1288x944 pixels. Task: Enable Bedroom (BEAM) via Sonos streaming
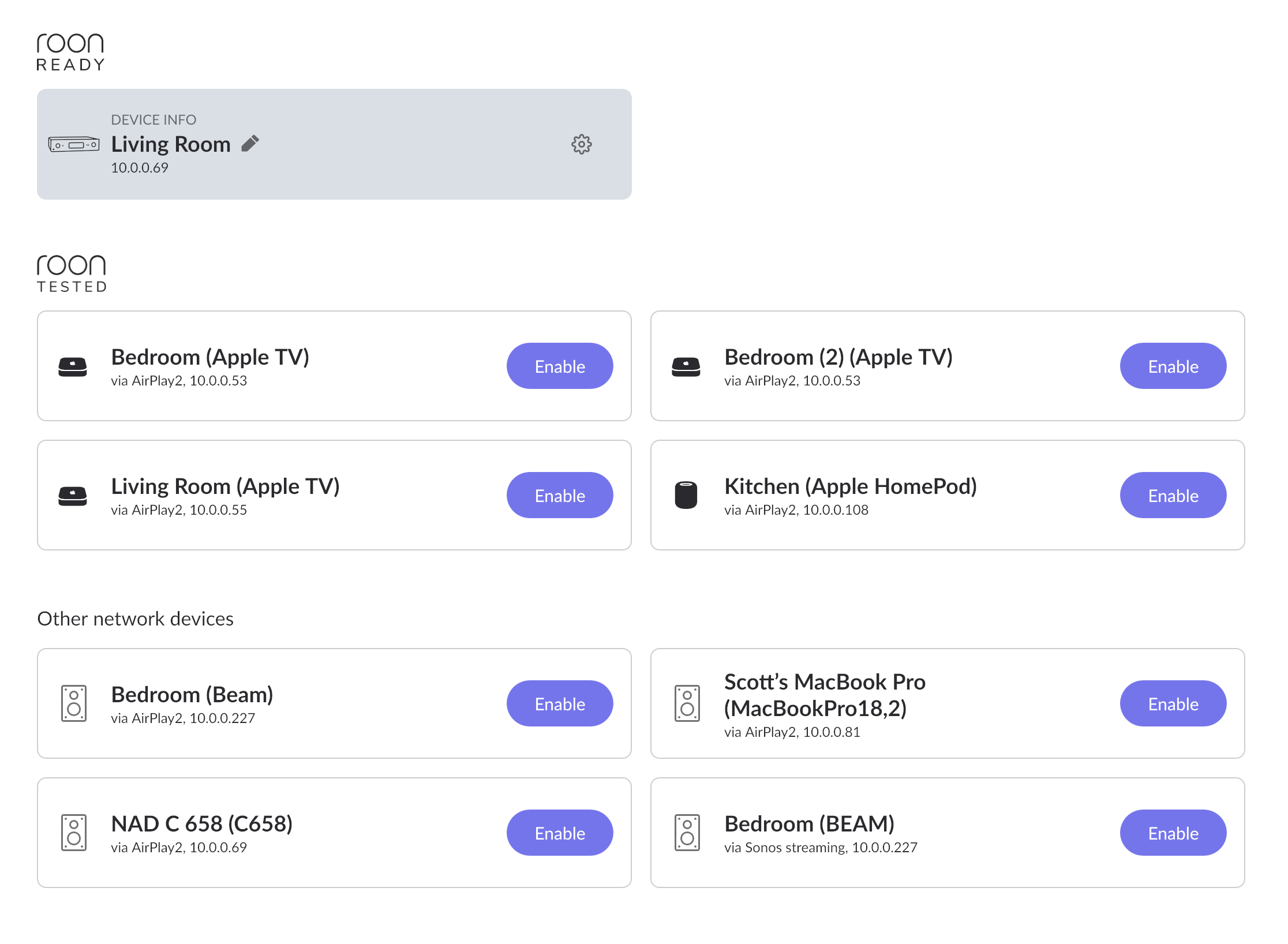pyautogui.click(x=1173, y=833)
